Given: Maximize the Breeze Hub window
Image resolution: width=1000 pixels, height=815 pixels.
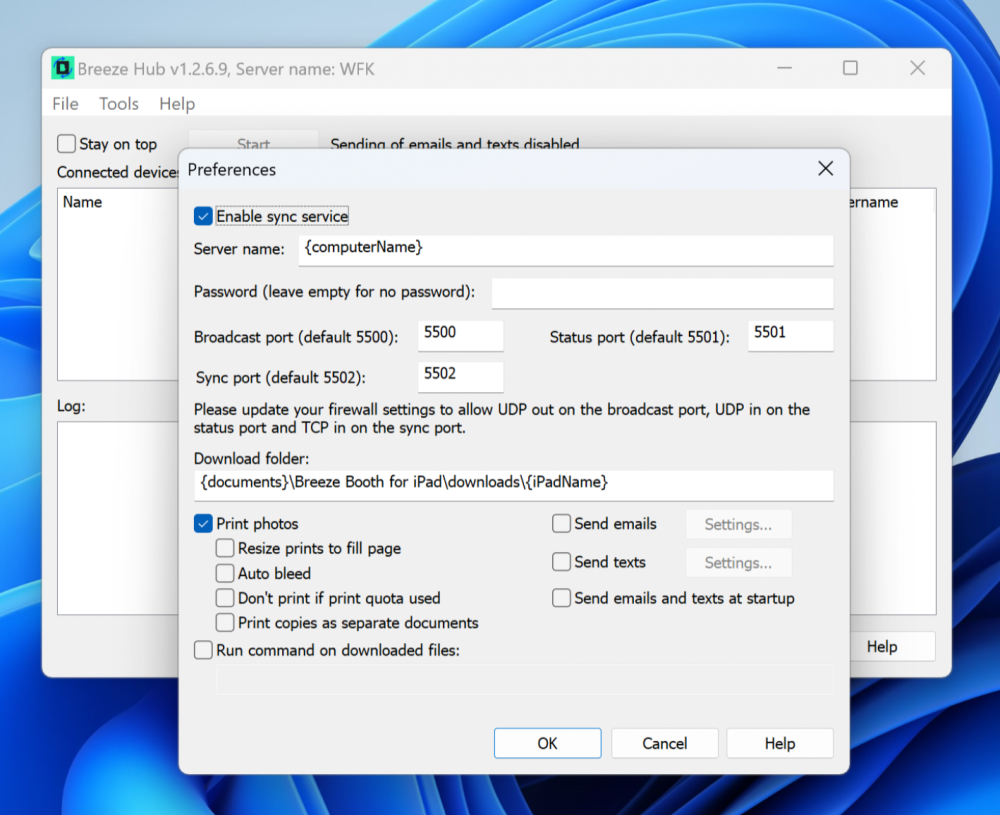Looking at the screenshot, I should (x=850, y=68).
